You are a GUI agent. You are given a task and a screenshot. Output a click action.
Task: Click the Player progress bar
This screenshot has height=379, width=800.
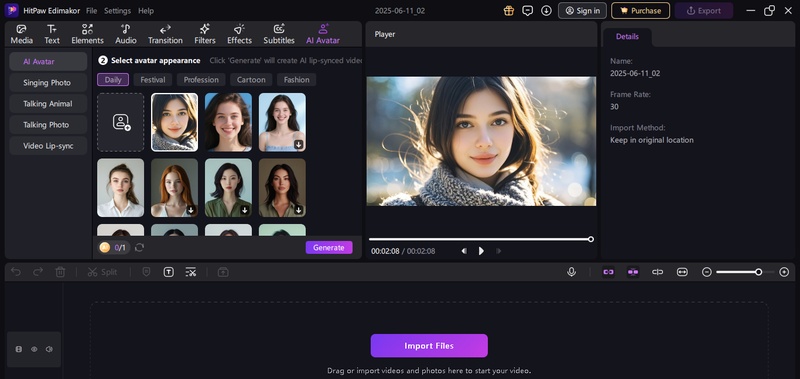[480, 239]
